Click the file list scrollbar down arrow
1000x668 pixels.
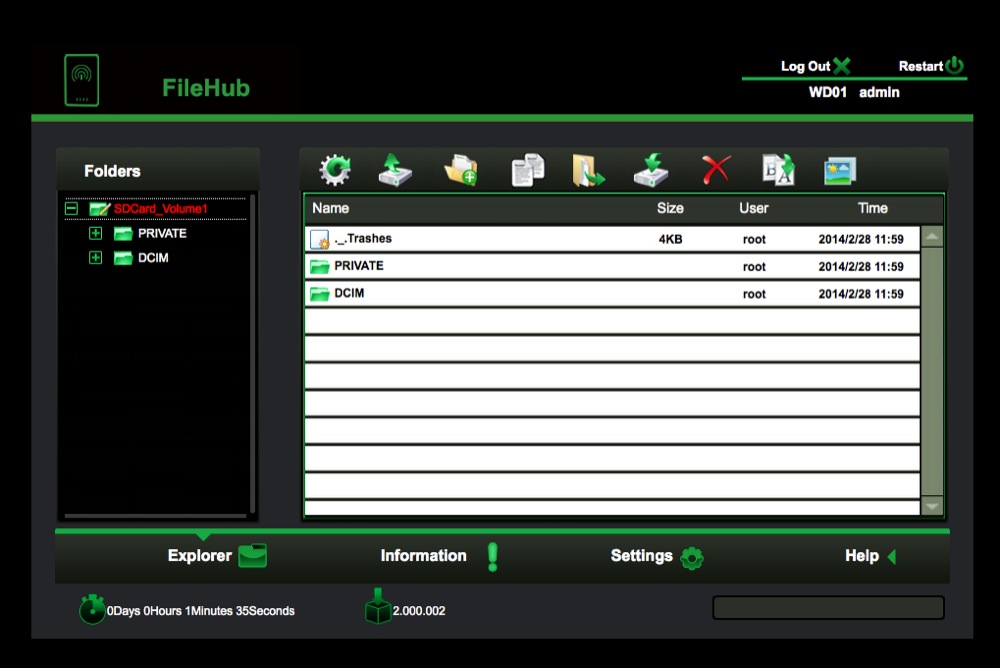(x=932, y=507)
